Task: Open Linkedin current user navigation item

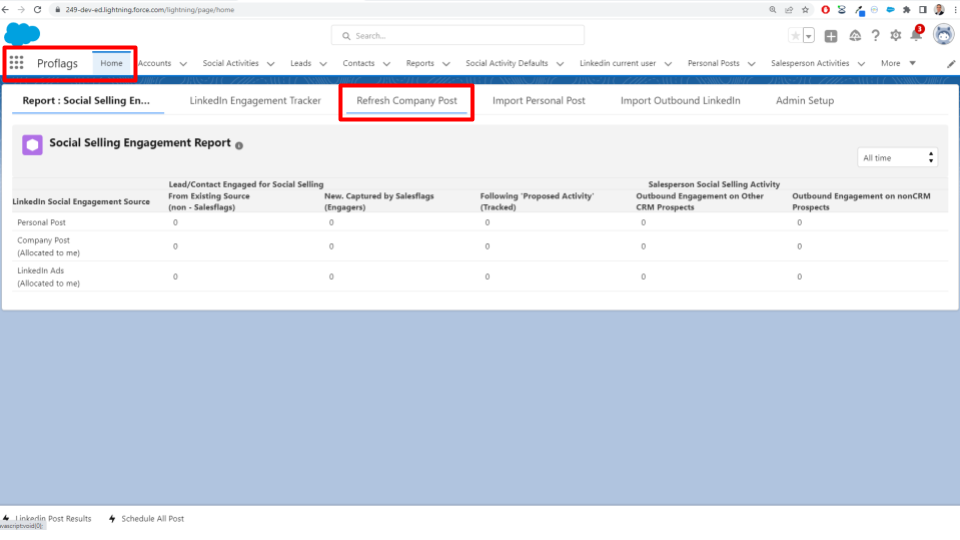Action: (618, 63)
